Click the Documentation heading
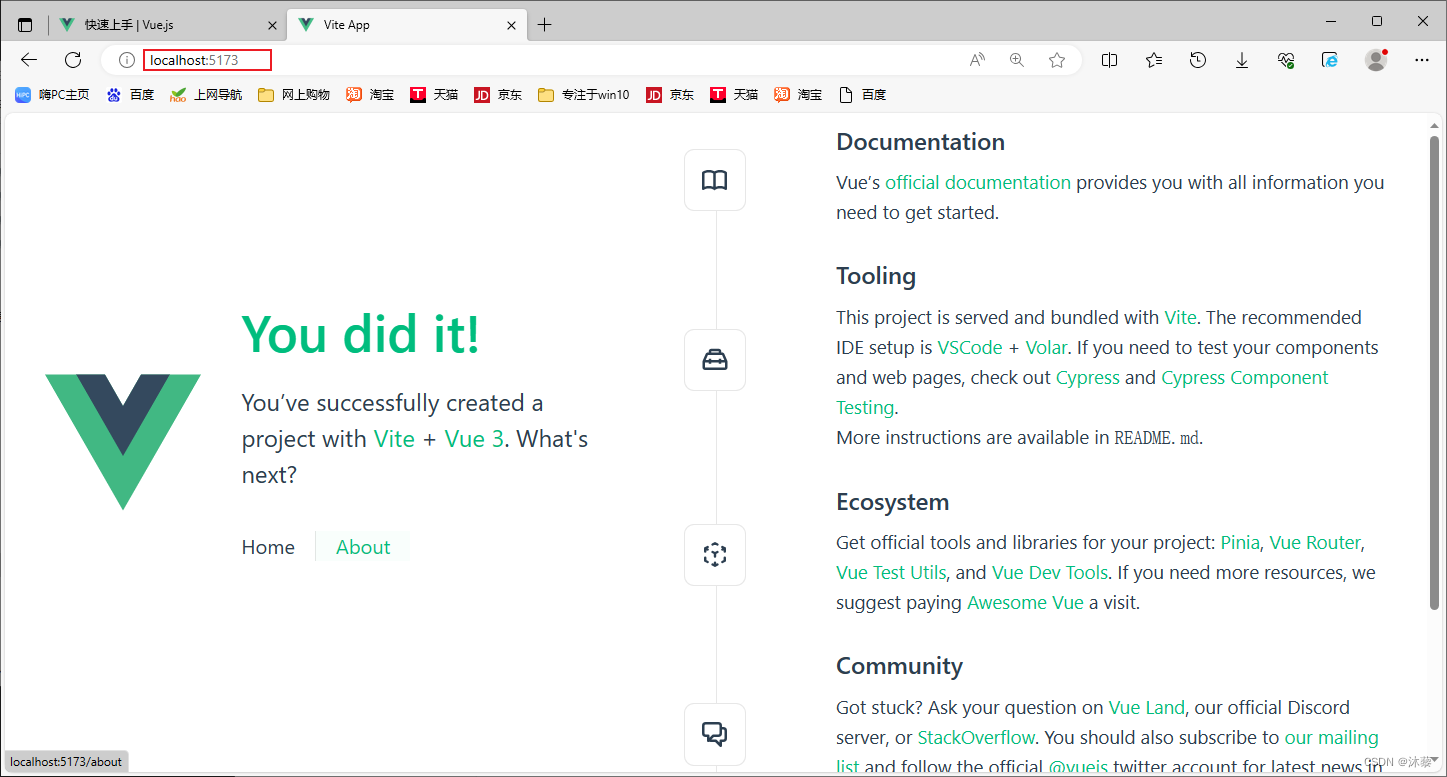 (x=920, y=142)
